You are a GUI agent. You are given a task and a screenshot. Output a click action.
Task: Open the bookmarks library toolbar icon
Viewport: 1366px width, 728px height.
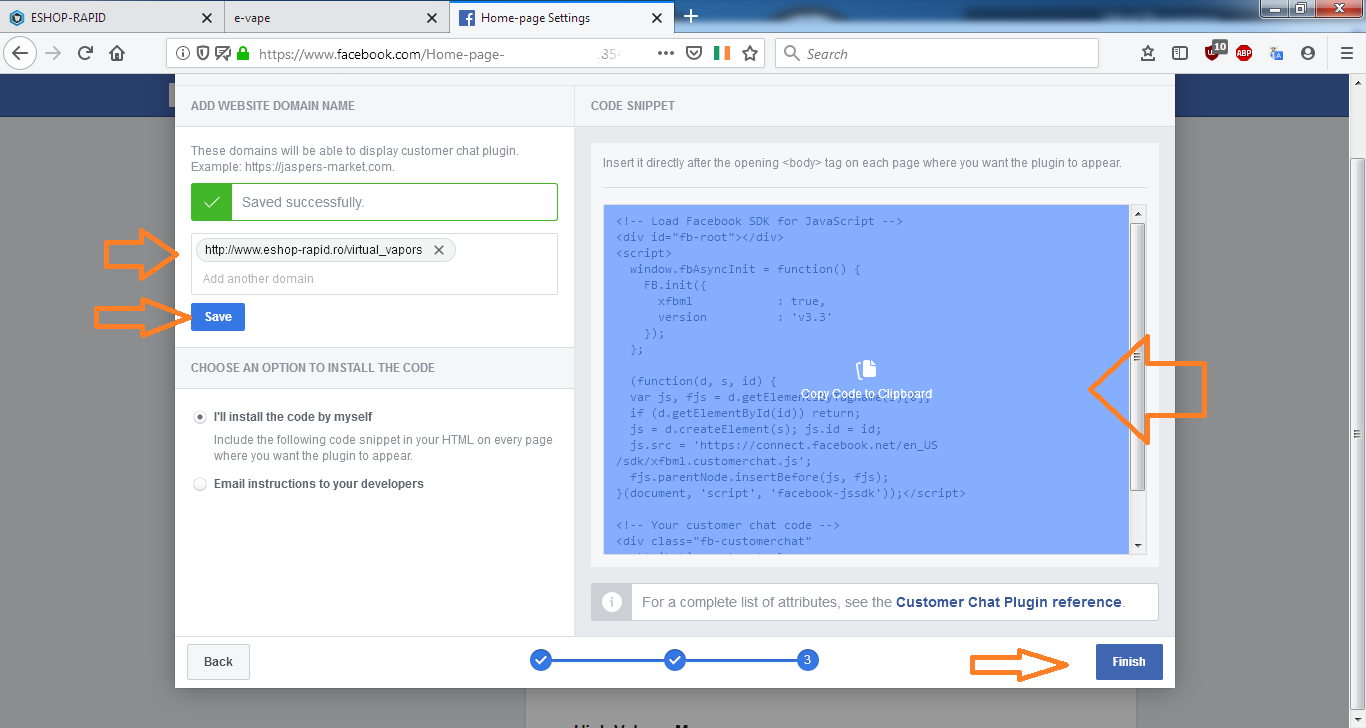[x=1148, y=54]
